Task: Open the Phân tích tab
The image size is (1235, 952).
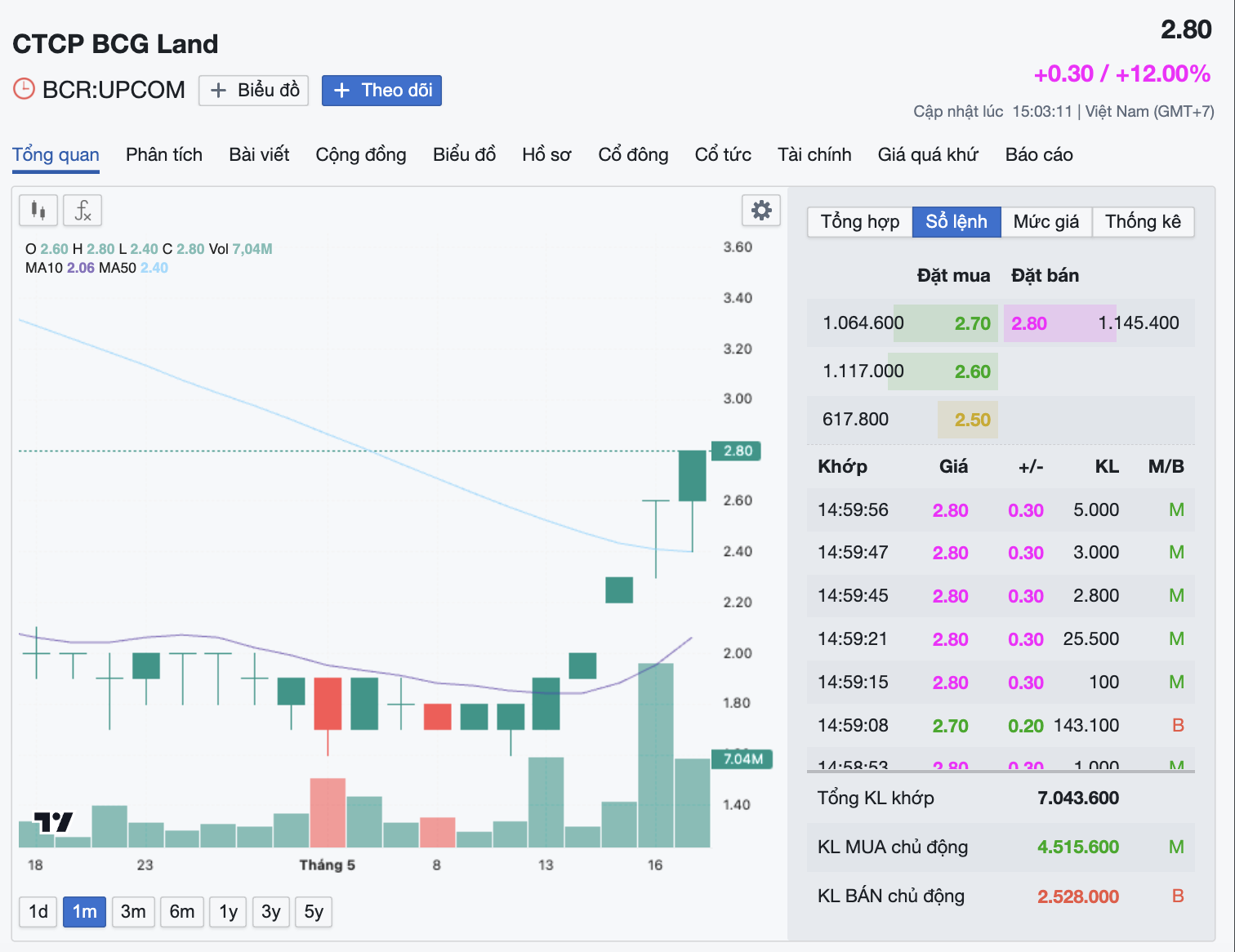Action: click(164, 154)
